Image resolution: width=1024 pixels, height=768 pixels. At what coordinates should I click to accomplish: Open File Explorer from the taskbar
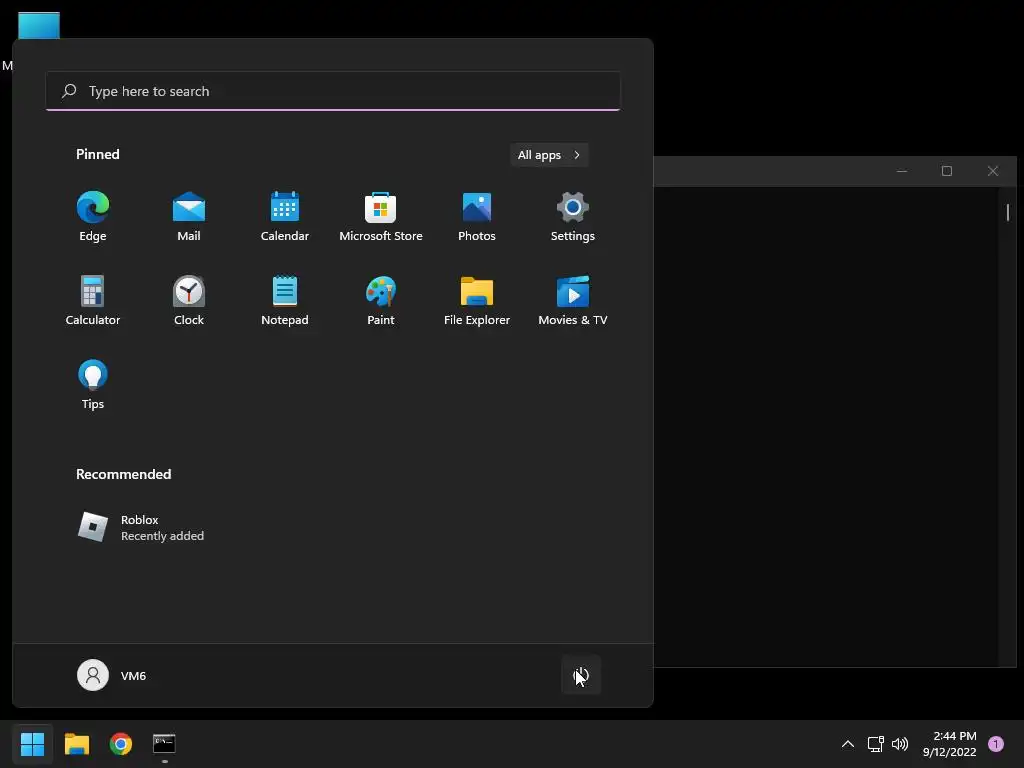pyautogui.click(x=76, y=743)
